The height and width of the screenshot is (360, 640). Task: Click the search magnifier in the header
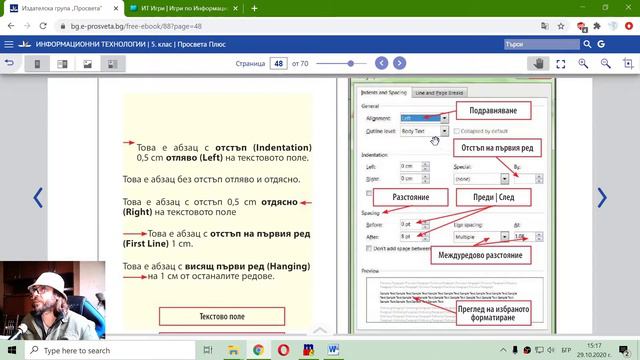pos(587,44)
